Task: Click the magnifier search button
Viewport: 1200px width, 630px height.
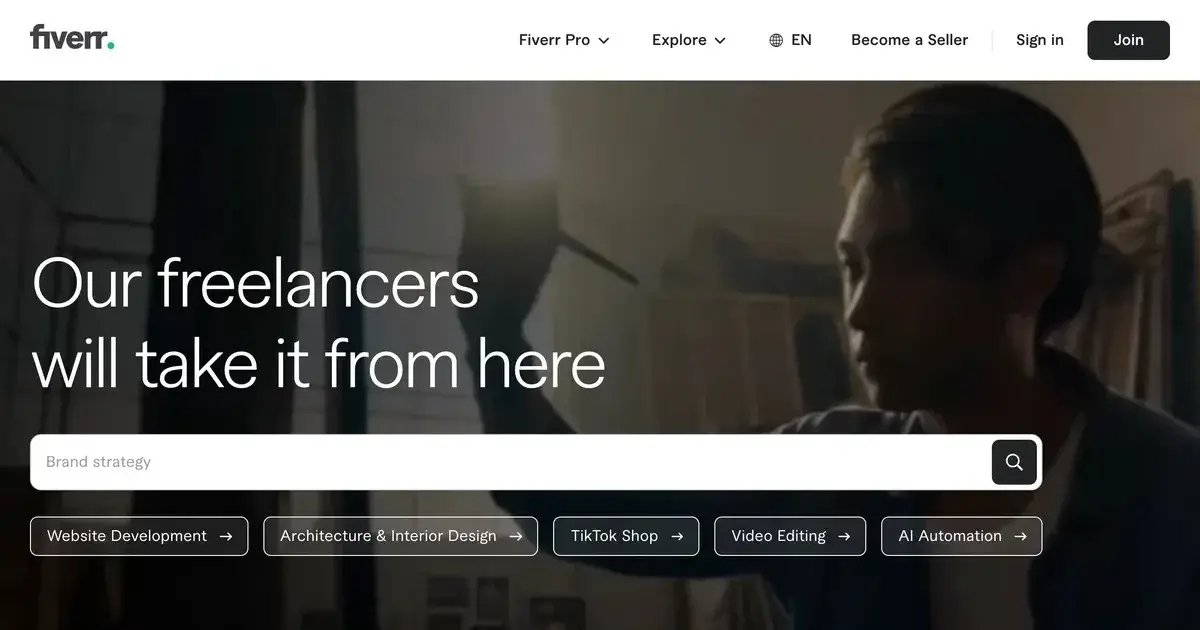Action: pyautogui.click(x=1014, y=462)
